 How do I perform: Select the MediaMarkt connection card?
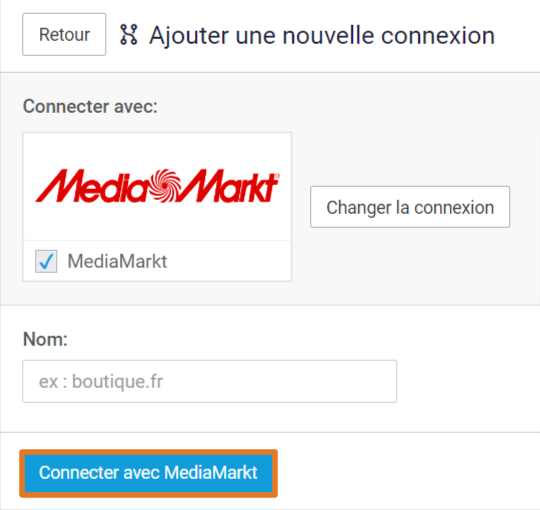[x=157, y=207]
